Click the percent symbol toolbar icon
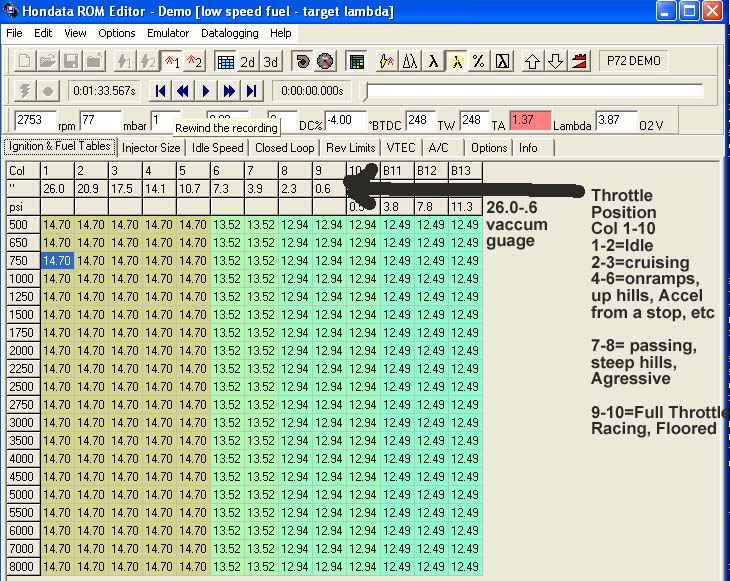Image resolution: width=730 pixels, height=581 pixels. pyautogui.click(x=479, y=61)
